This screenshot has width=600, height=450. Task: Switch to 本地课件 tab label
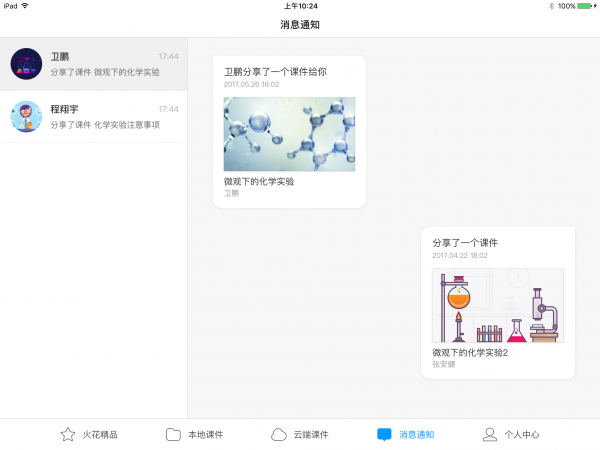[x=205, y=435]
